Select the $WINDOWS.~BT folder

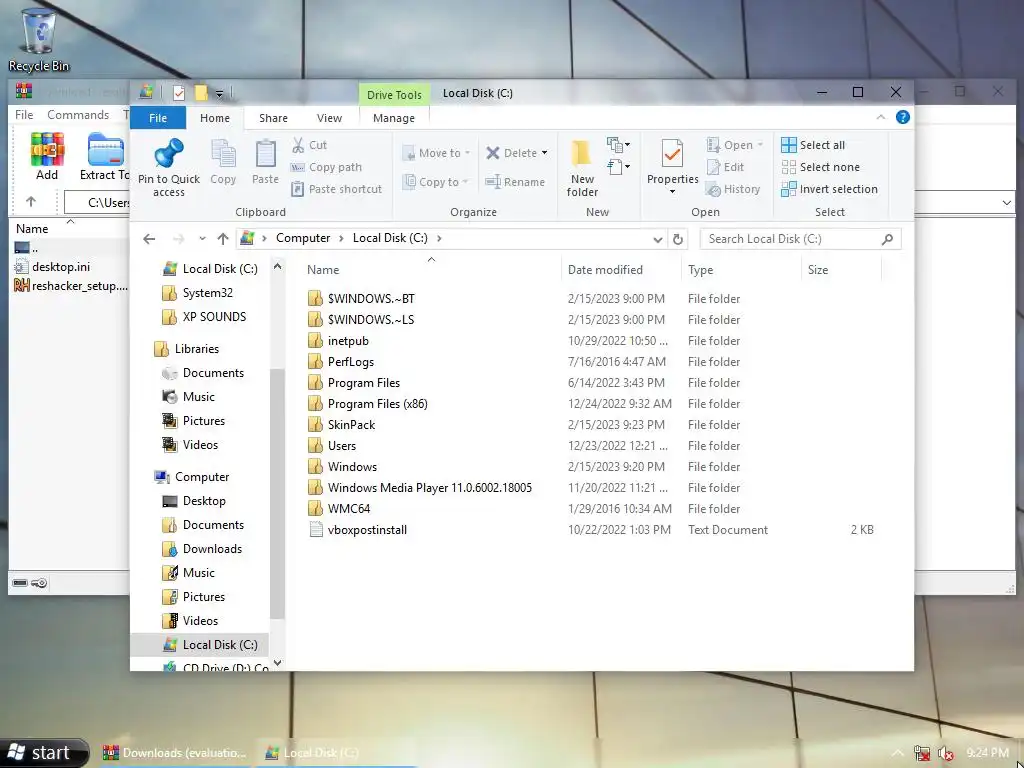pos(371,298)
